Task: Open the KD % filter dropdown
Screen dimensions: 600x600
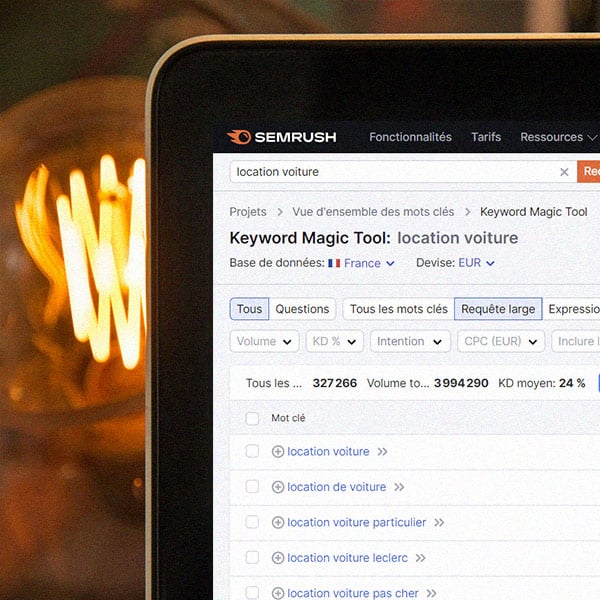Action: point(334,341)
